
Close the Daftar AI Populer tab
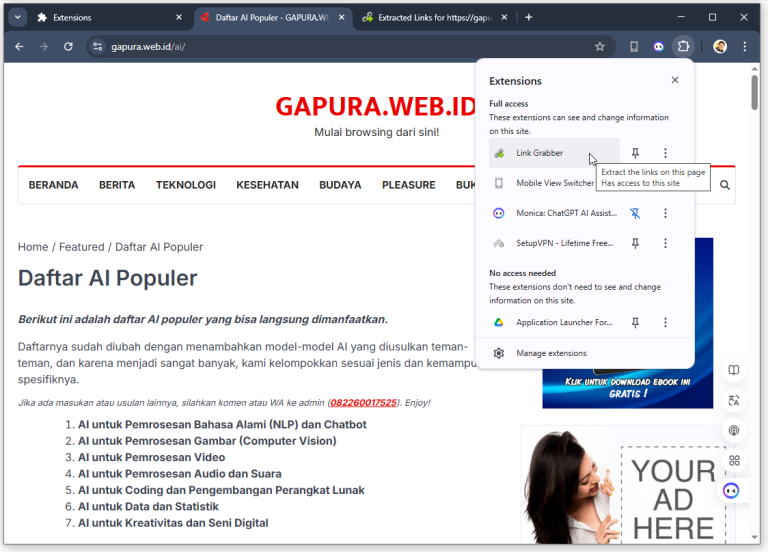pyautogui.click(x=341, y=17)
